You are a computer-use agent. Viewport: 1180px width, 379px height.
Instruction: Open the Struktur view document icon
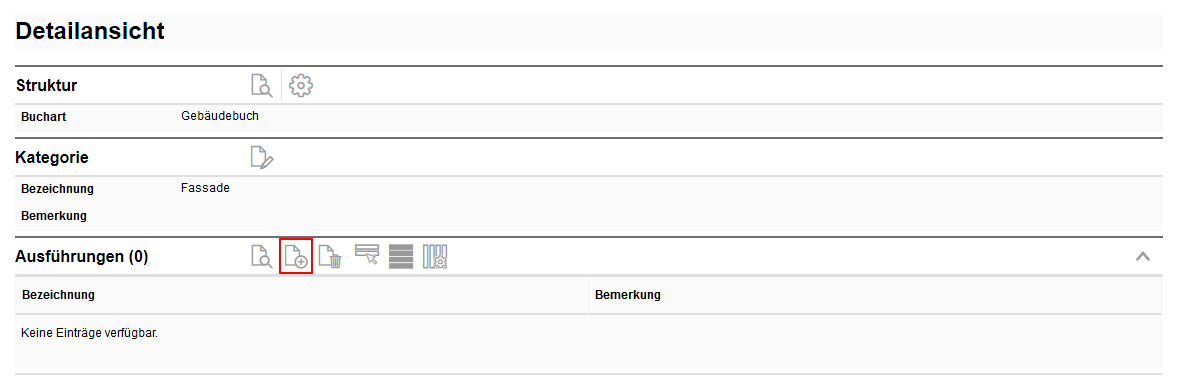click(x=261, y=85)
